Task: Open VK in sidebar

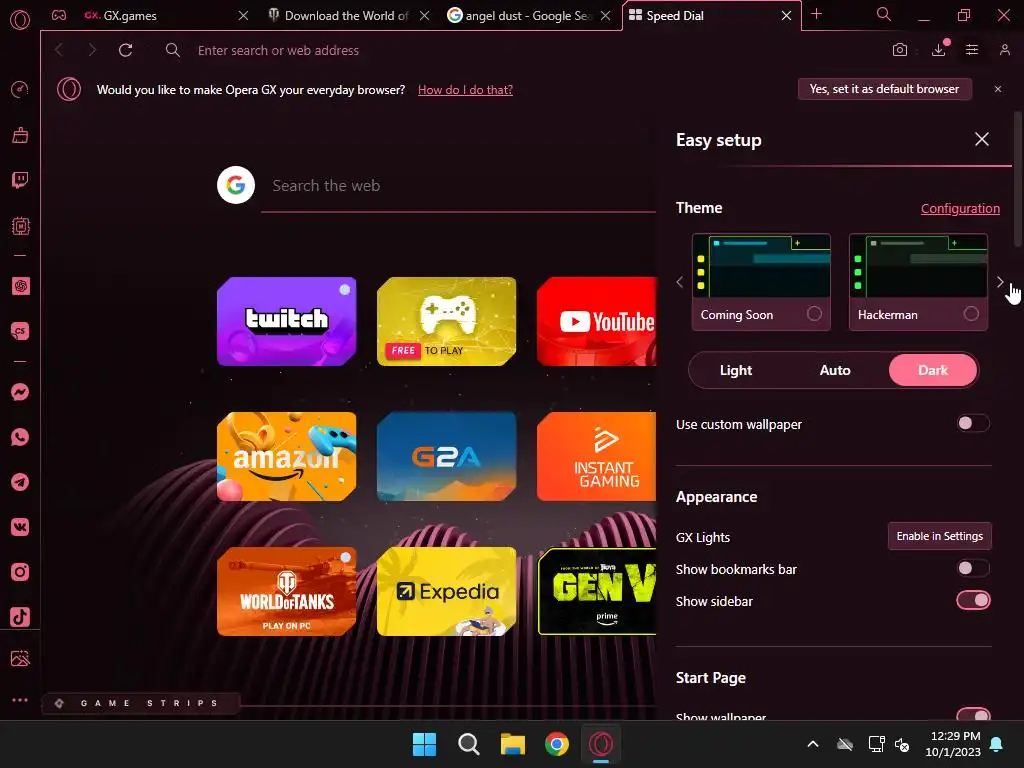Action: [x=20, y=527]
